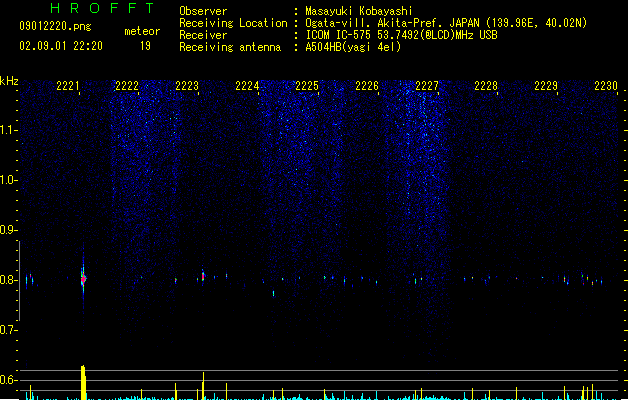The image size is (629, 400).
Task: Click the 2223 time marker
Action: point(187,86)
